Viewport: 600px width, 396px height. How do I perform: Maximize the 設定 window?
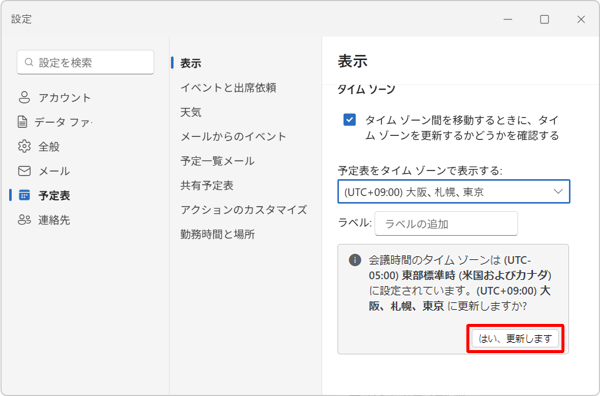[x=544, y=19]
